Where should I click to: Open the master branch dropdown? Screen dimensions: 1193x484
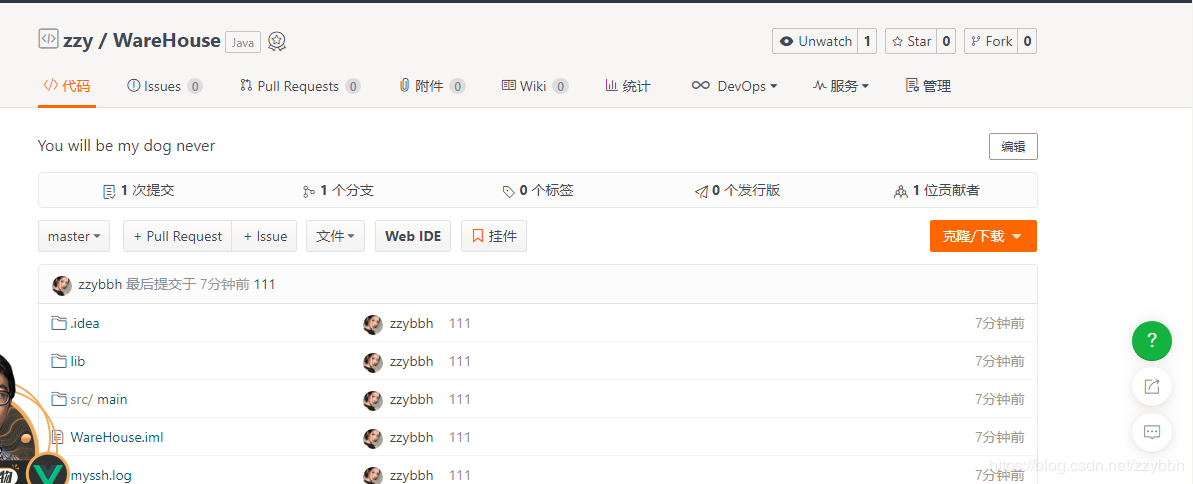point(74,236)
